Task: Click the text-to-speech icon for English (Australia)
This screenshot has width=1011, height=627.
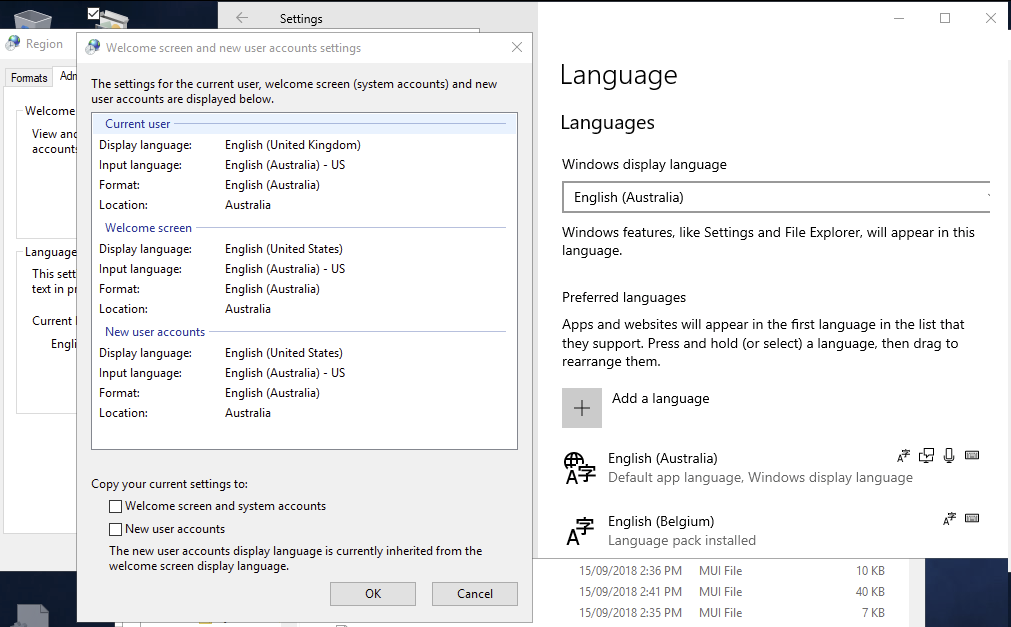Action: 927,456
